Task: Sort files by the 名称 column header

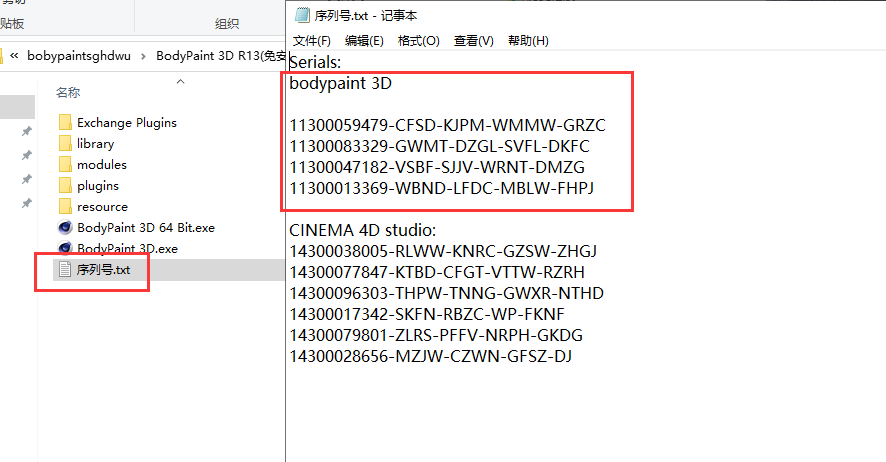Action: click(x=68, y=93)
